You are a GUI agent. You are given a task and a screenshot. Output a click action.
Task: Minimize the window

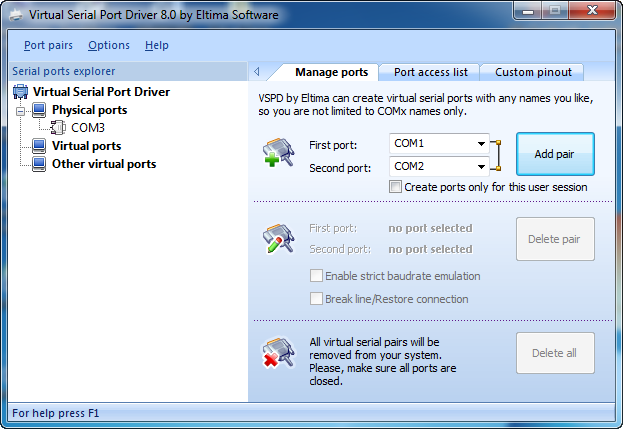528,11
